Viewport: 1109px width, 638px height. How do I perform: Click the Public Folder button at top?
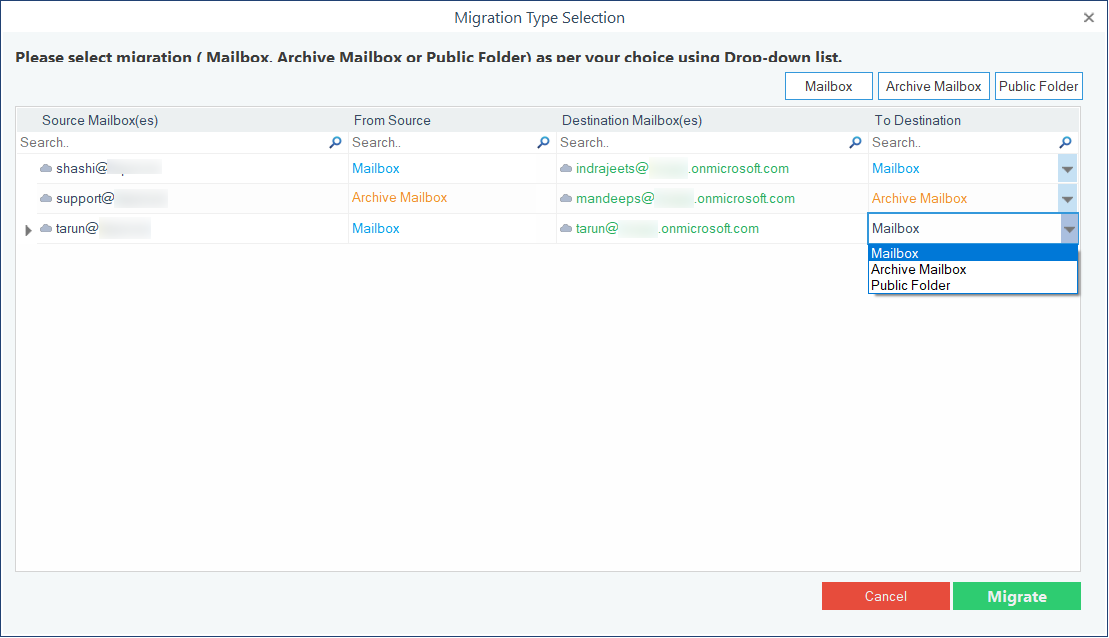[x=1038, y=86]
